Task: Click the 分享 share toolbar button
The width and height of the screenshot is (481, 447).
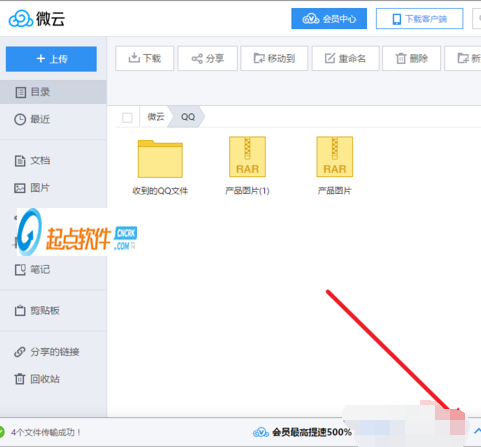Action: point(207,58)
